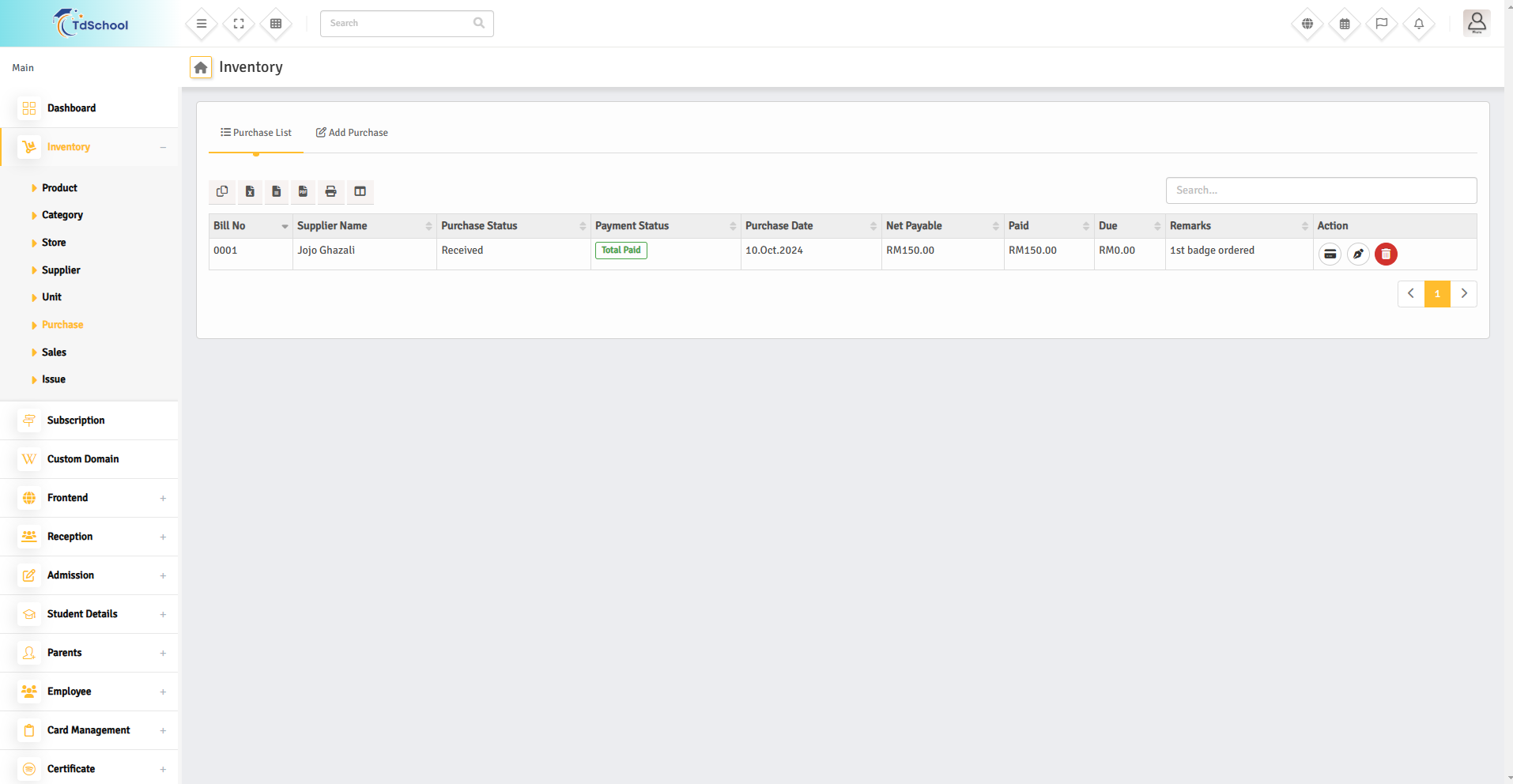Delete bill 0001 with the red trash icon
1513x784 pixels.
pyautogui.click(x=1386, y=254)
